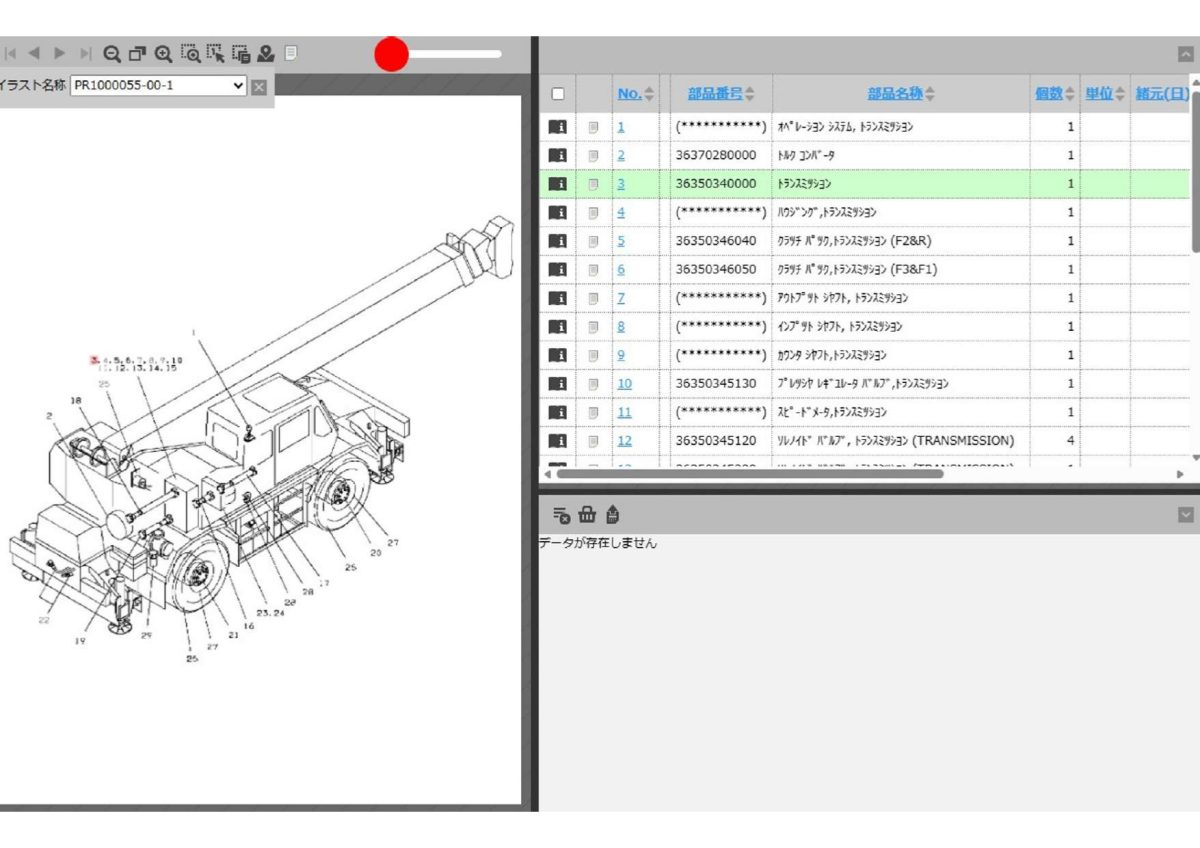
Task: Click the shopping basket icon
Action: pyautogui.click(x=587, y=515)
